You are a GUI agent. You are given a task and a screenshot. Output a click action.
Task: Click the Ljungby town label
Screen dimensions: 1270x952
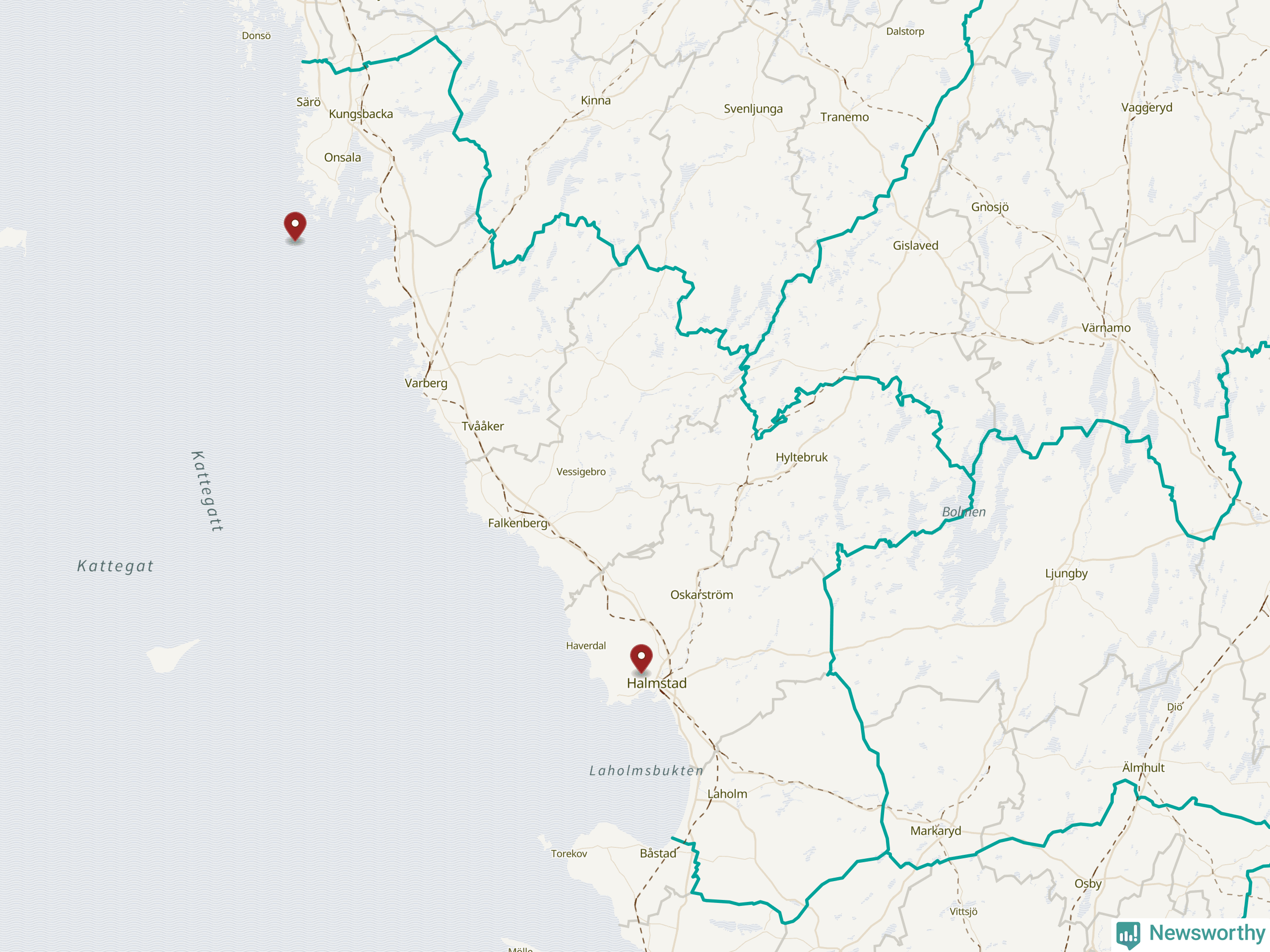click(x=1066, y=574)
